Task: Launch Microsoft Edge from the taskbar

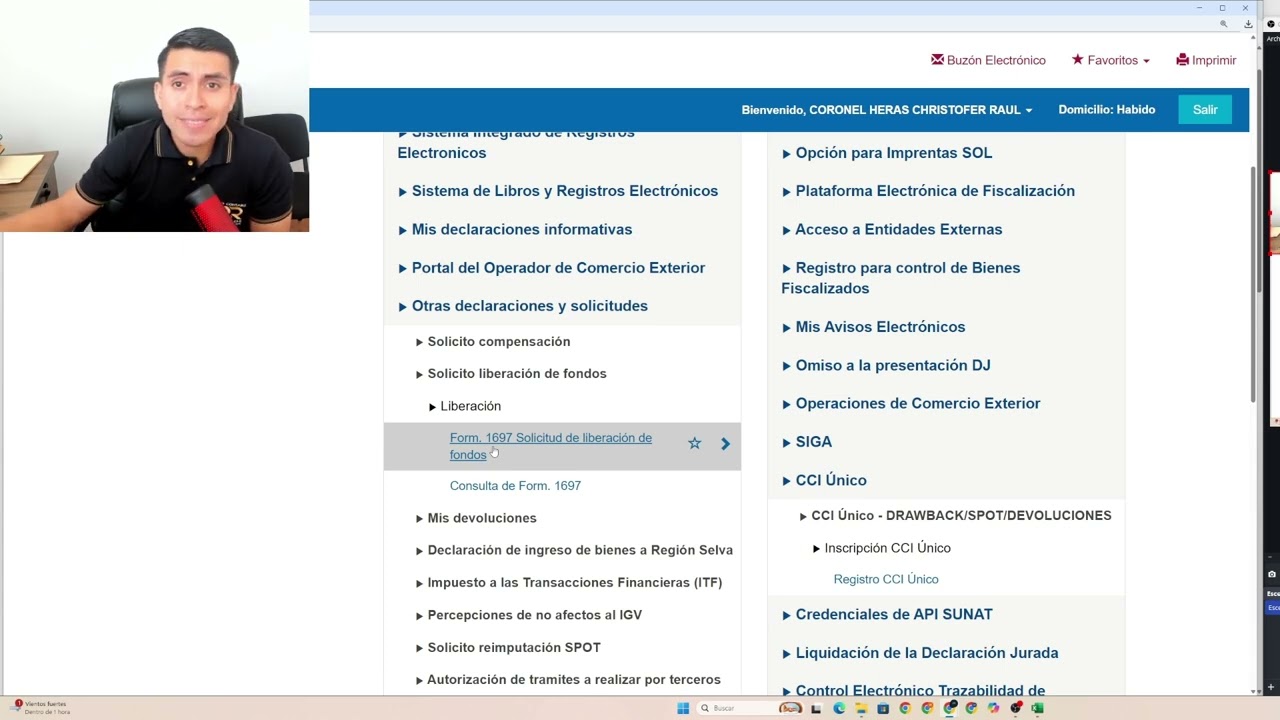Action: click(839, 708)
